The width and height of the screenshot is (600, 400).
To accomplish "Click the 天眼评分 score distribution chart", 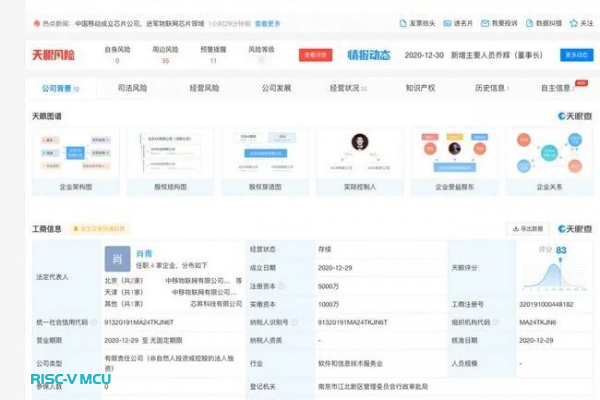I will (555, 276).
